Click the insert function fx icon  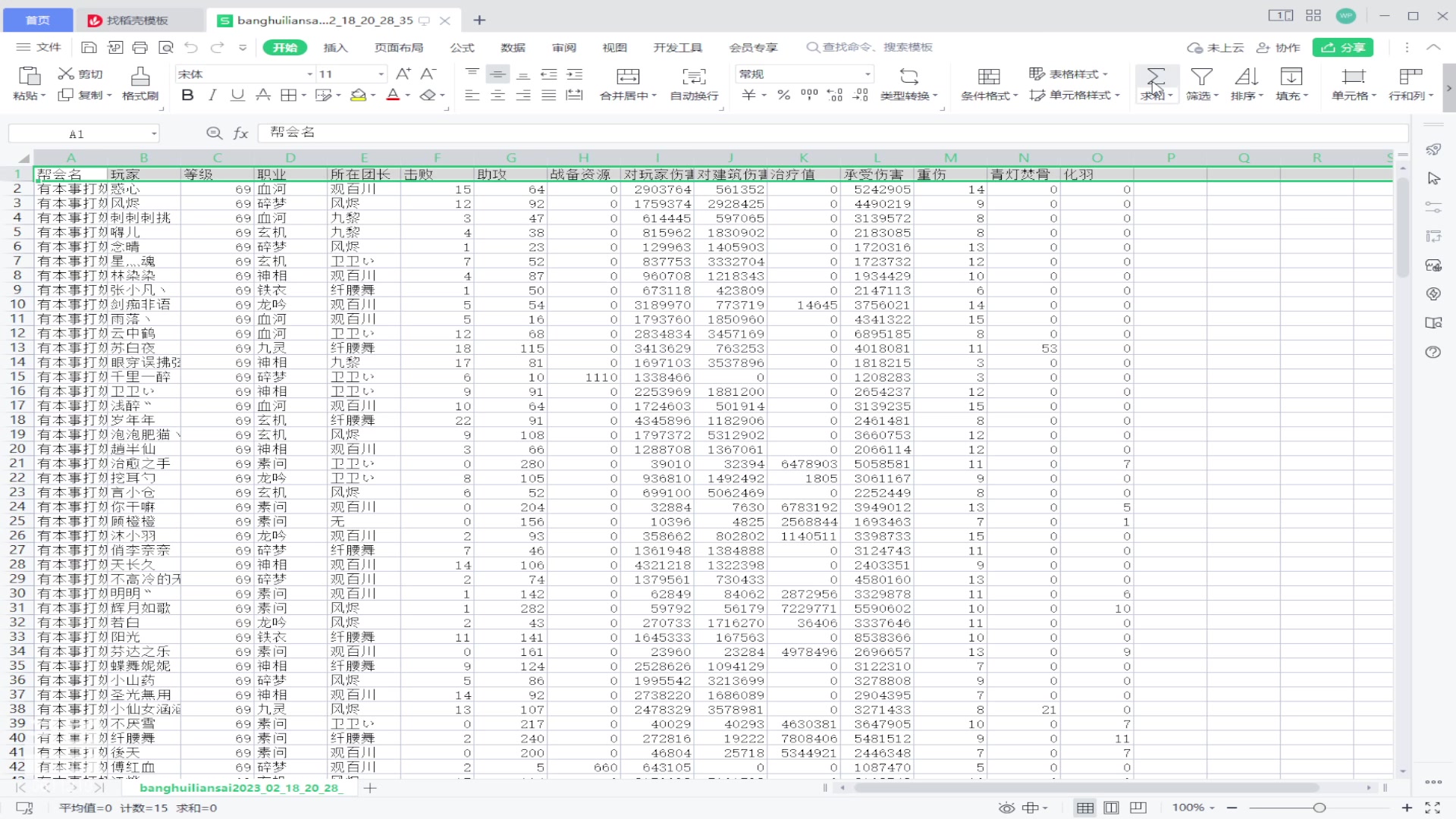(240, 133)
